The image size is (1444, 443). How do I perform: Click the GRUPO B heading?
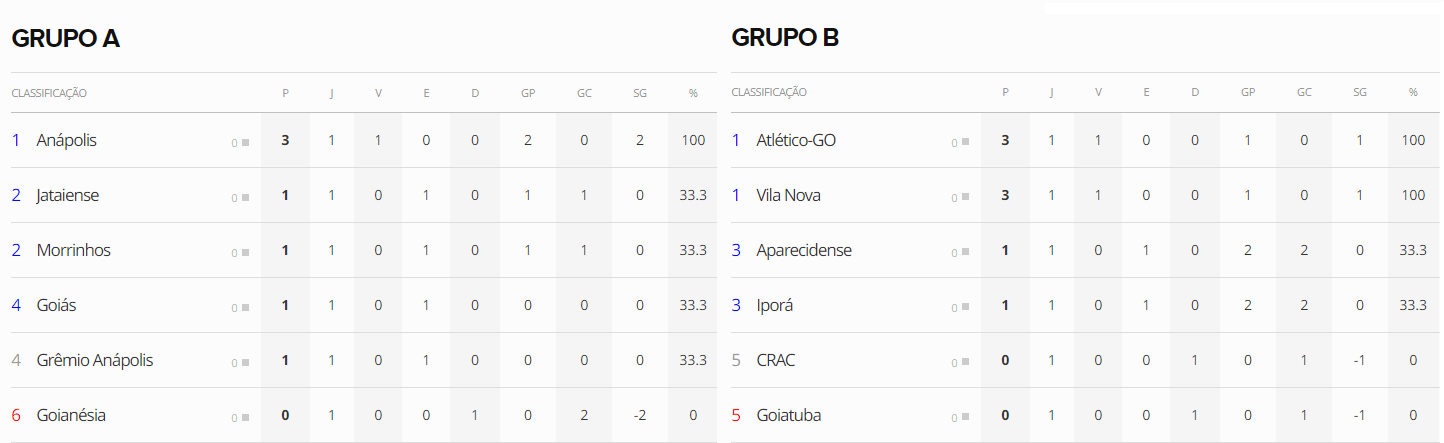click(x=785, y=38)
